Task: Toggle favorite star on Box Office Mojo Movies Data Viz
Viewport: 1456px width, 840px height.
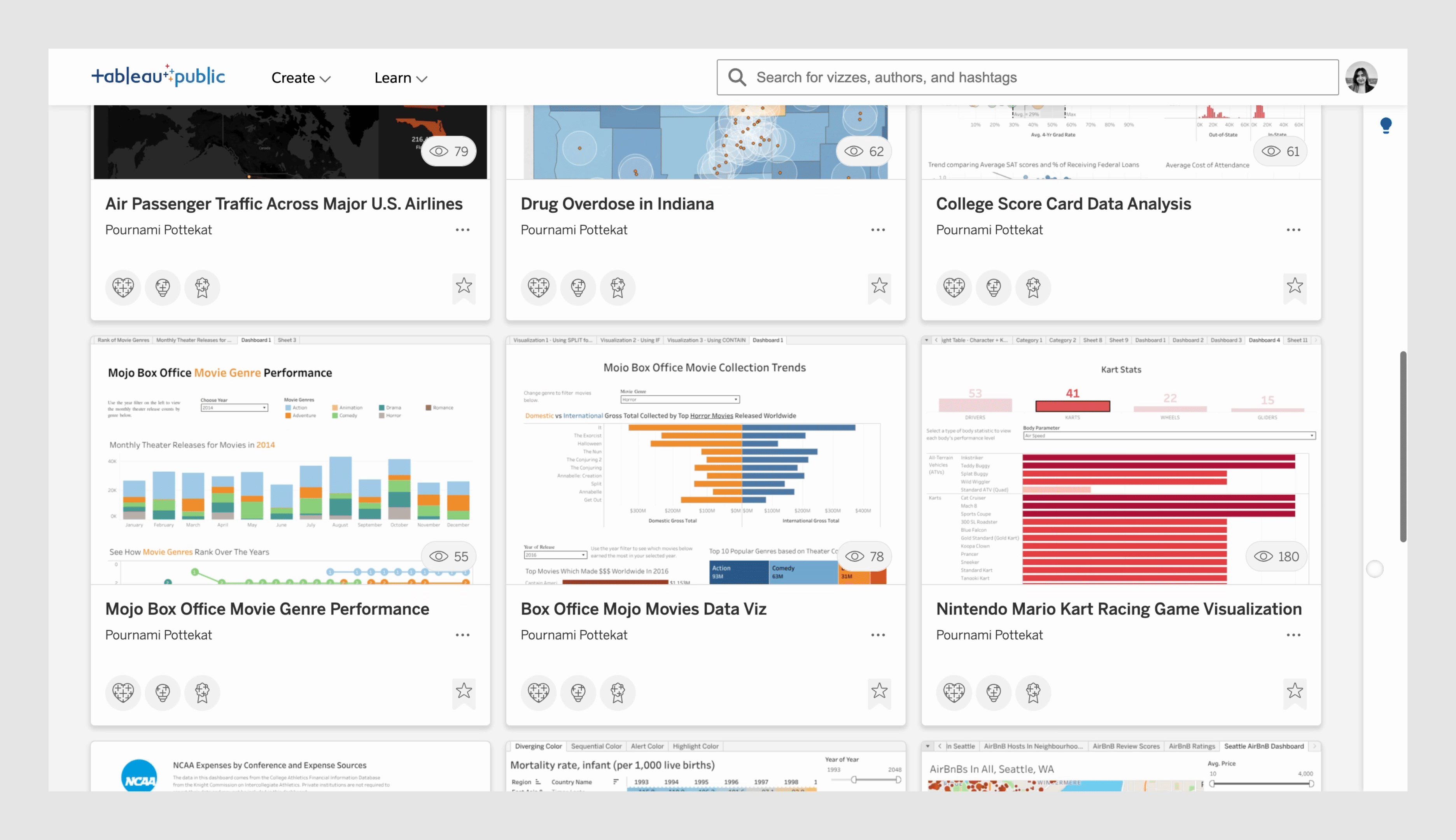Action: 879,691
